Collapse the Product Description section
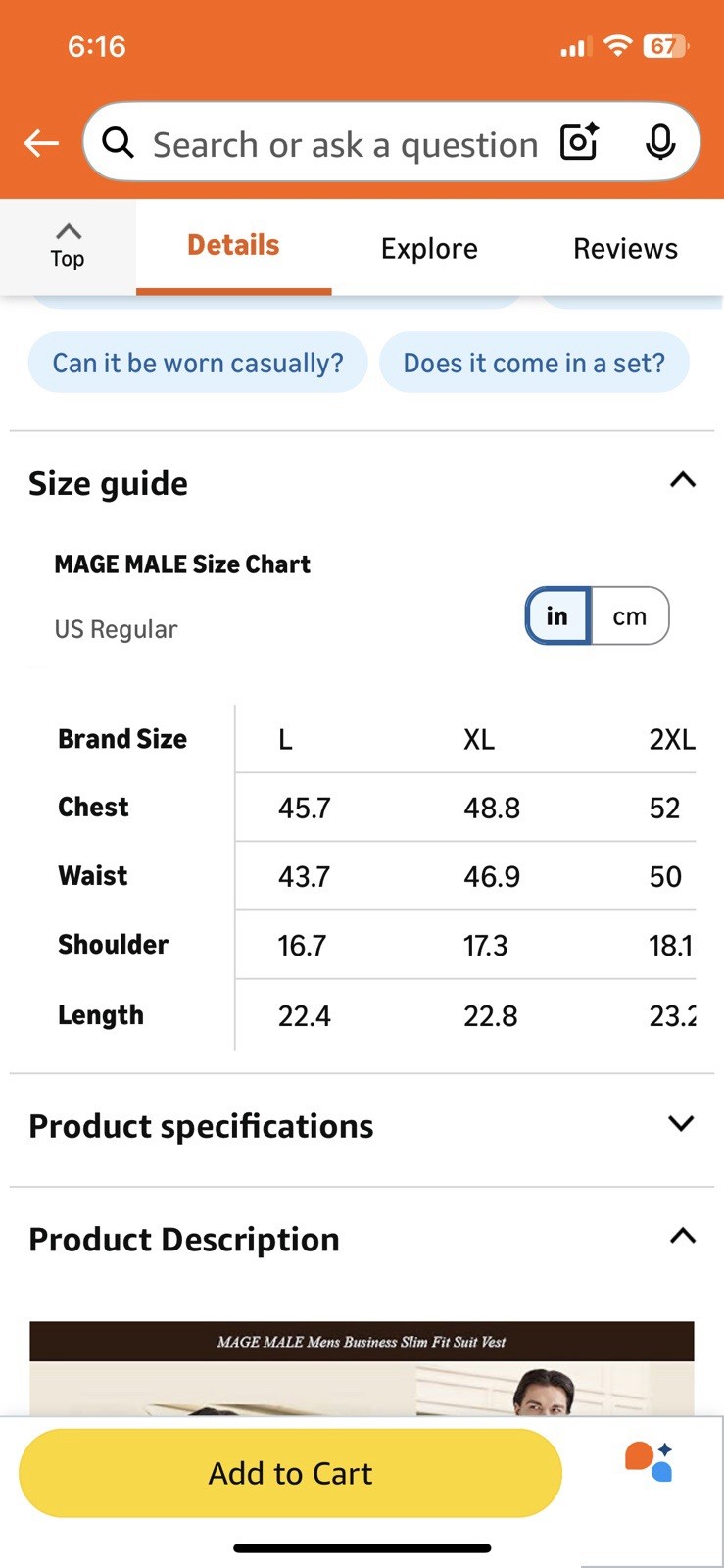This screenshot has width=724, height=1568. (x=682, y=1237)
